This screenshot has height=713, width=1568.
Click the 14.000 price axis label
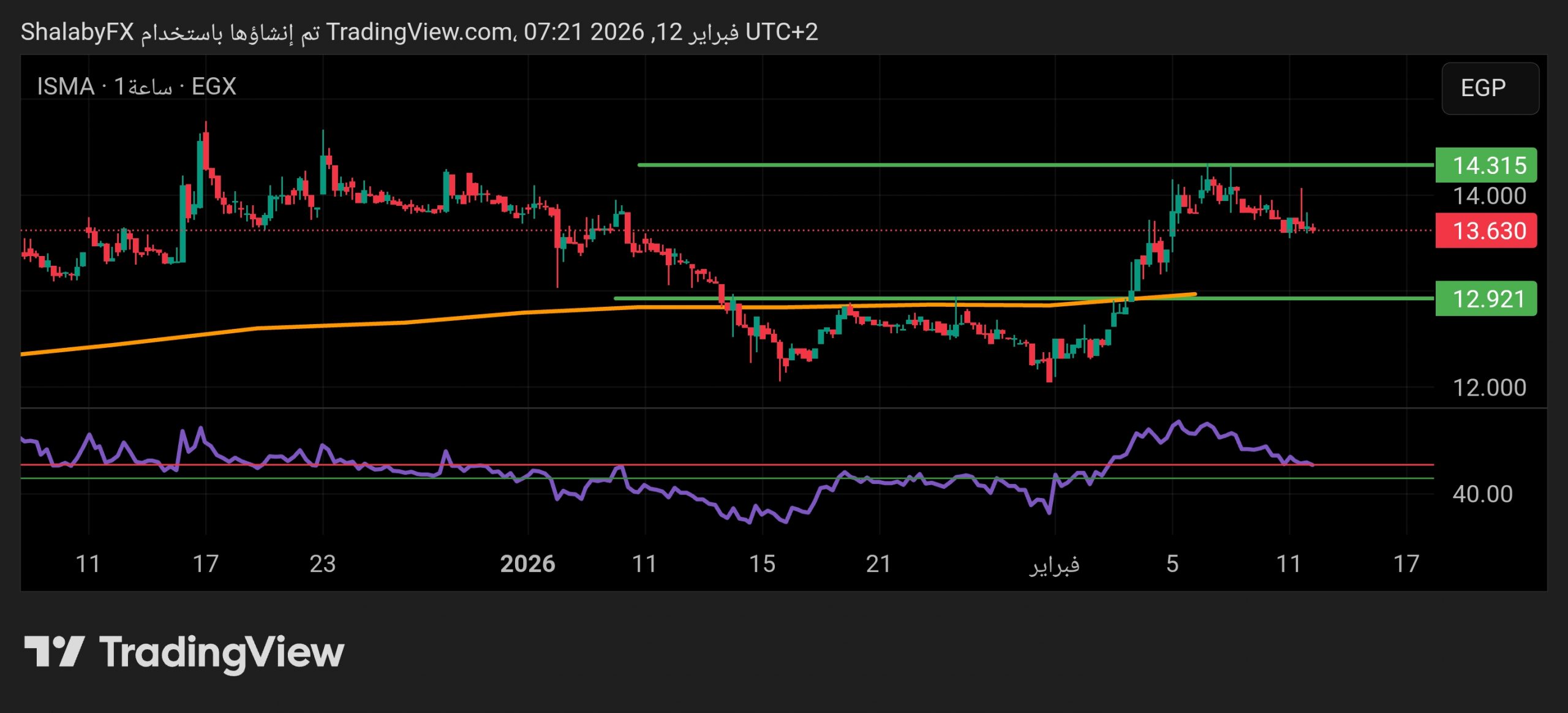(x=1489, y=196)
